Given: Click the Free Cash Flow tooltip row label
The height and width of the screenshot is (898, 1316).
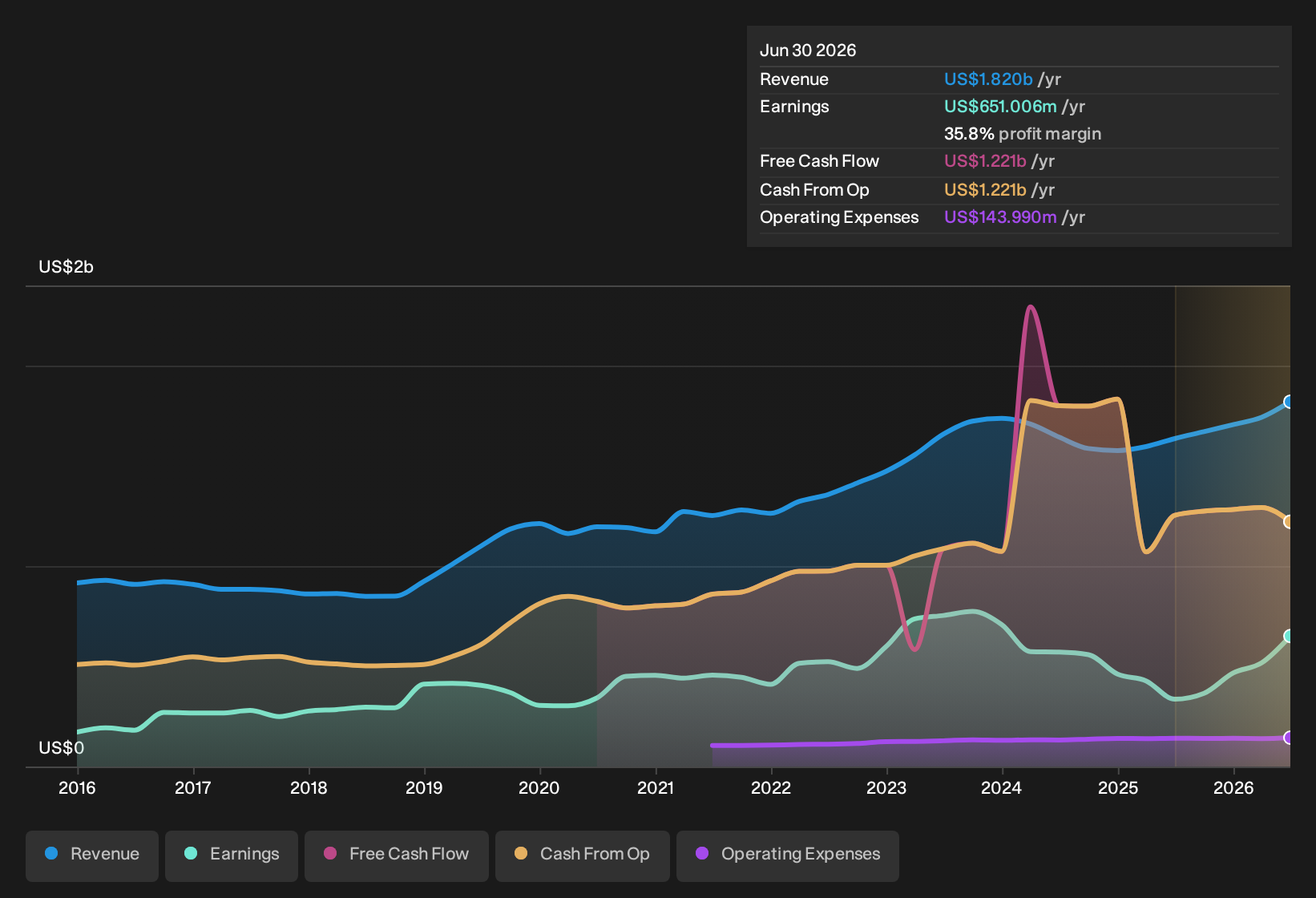Looking at the screenshot, I should [819, 161].
